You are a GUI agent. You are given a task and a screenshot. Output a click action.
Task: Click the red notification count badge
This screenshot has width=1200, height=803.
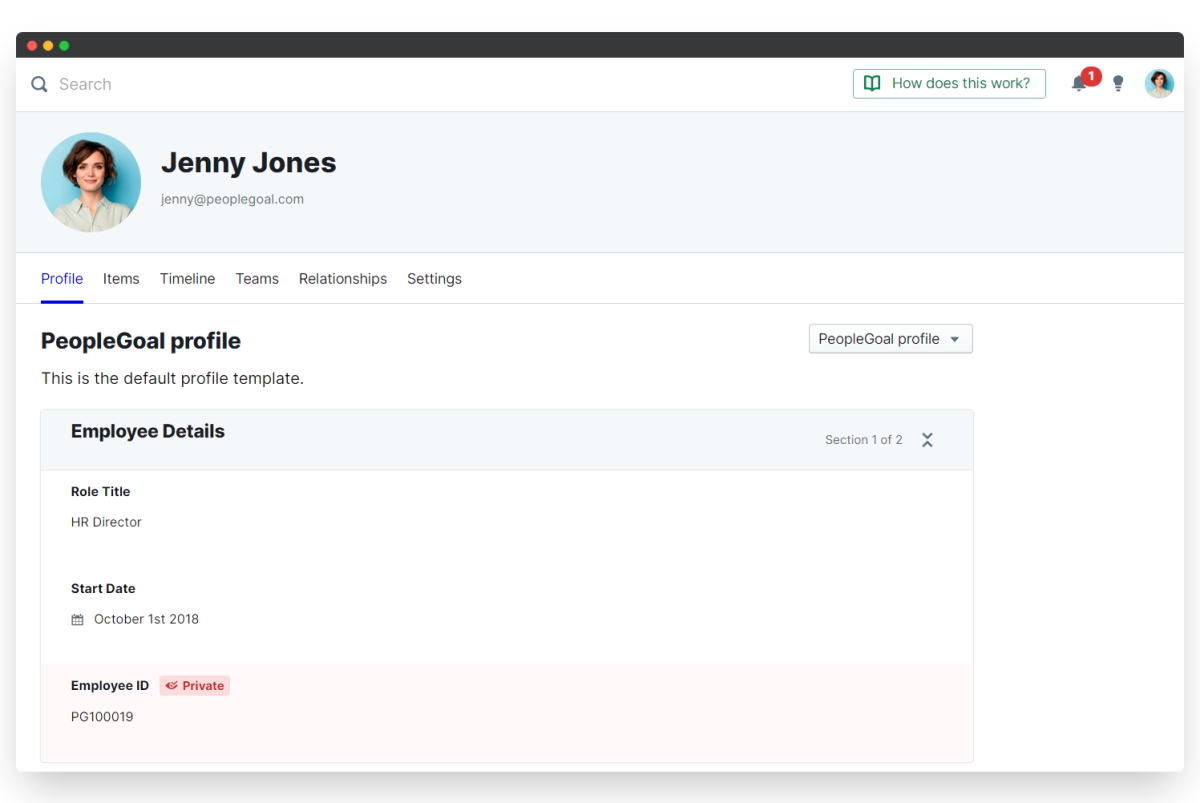click(1091, 76)
